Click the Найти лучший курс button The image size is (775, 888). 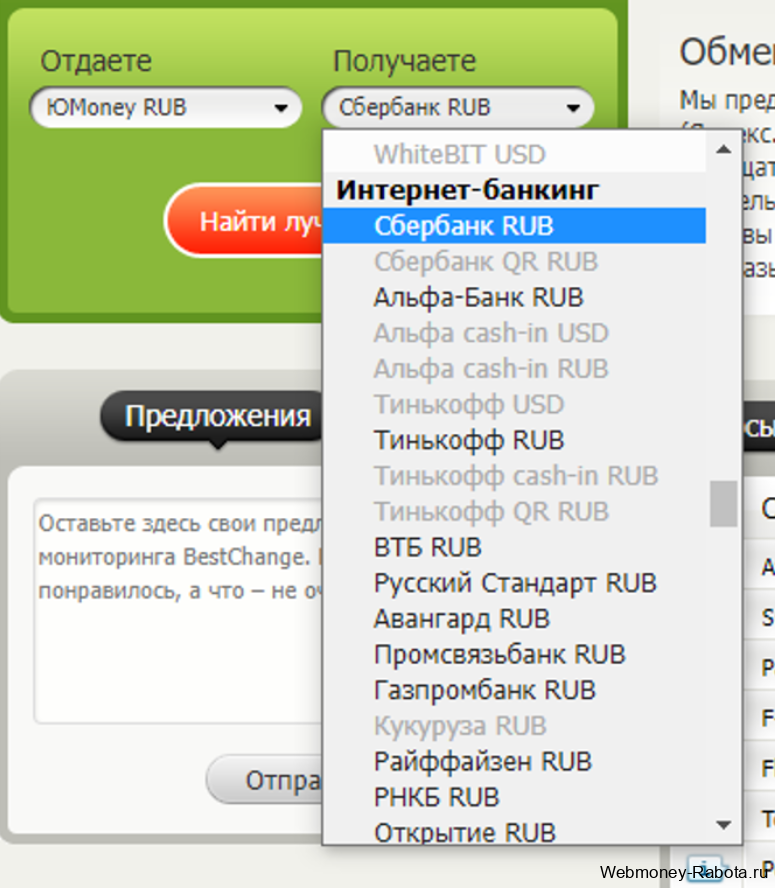click(x=244, y=221)
